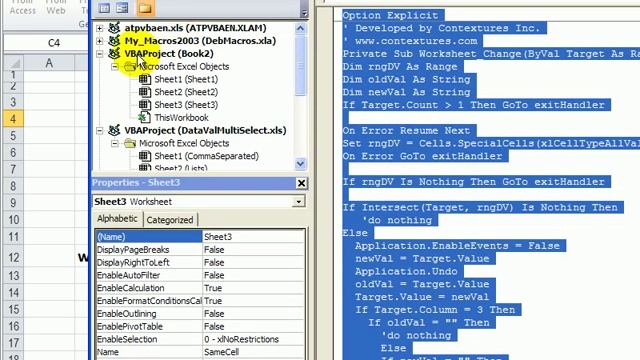
Task: Click the Application.EnableEvents = False line
Action: pyautogui.click(x=457, y=246)
